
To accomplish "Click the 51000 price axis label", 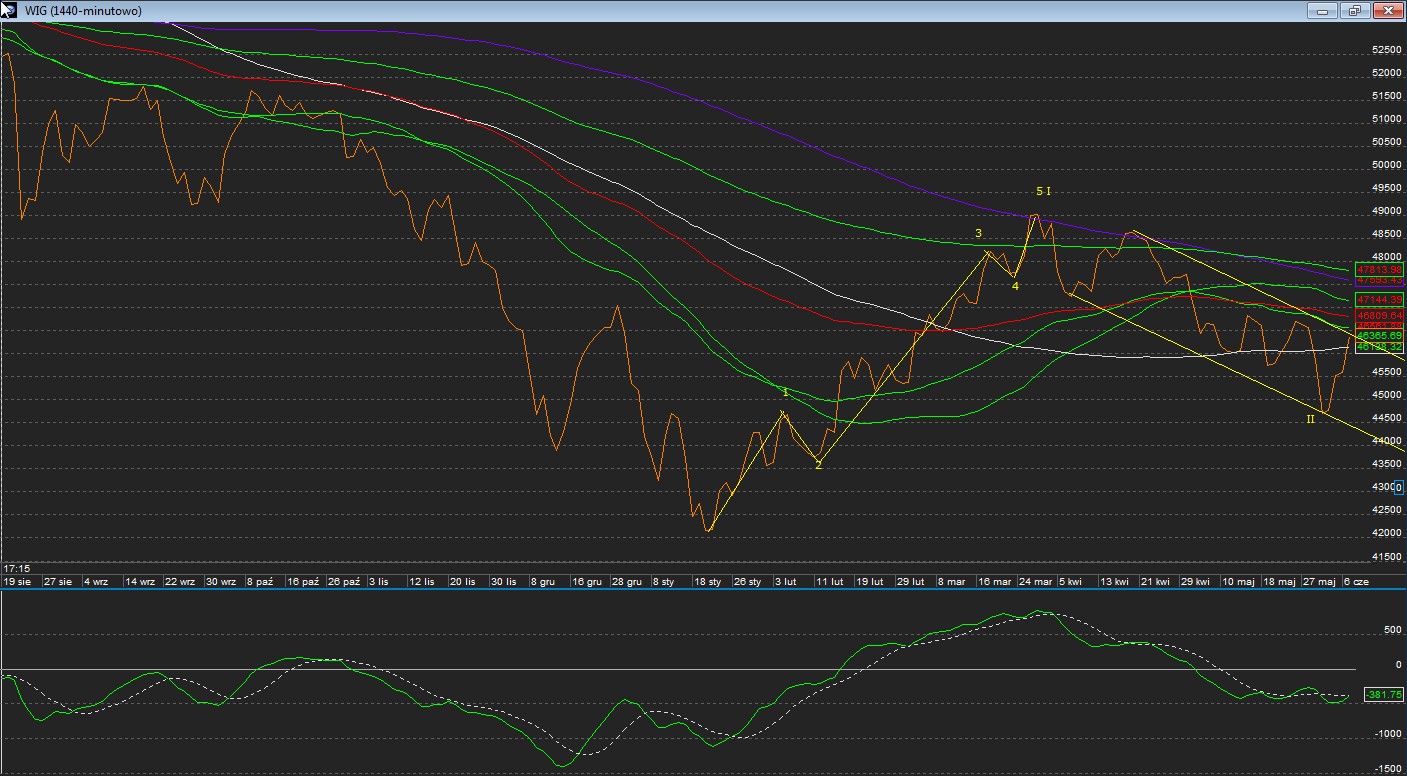I will coord(1386,118).
